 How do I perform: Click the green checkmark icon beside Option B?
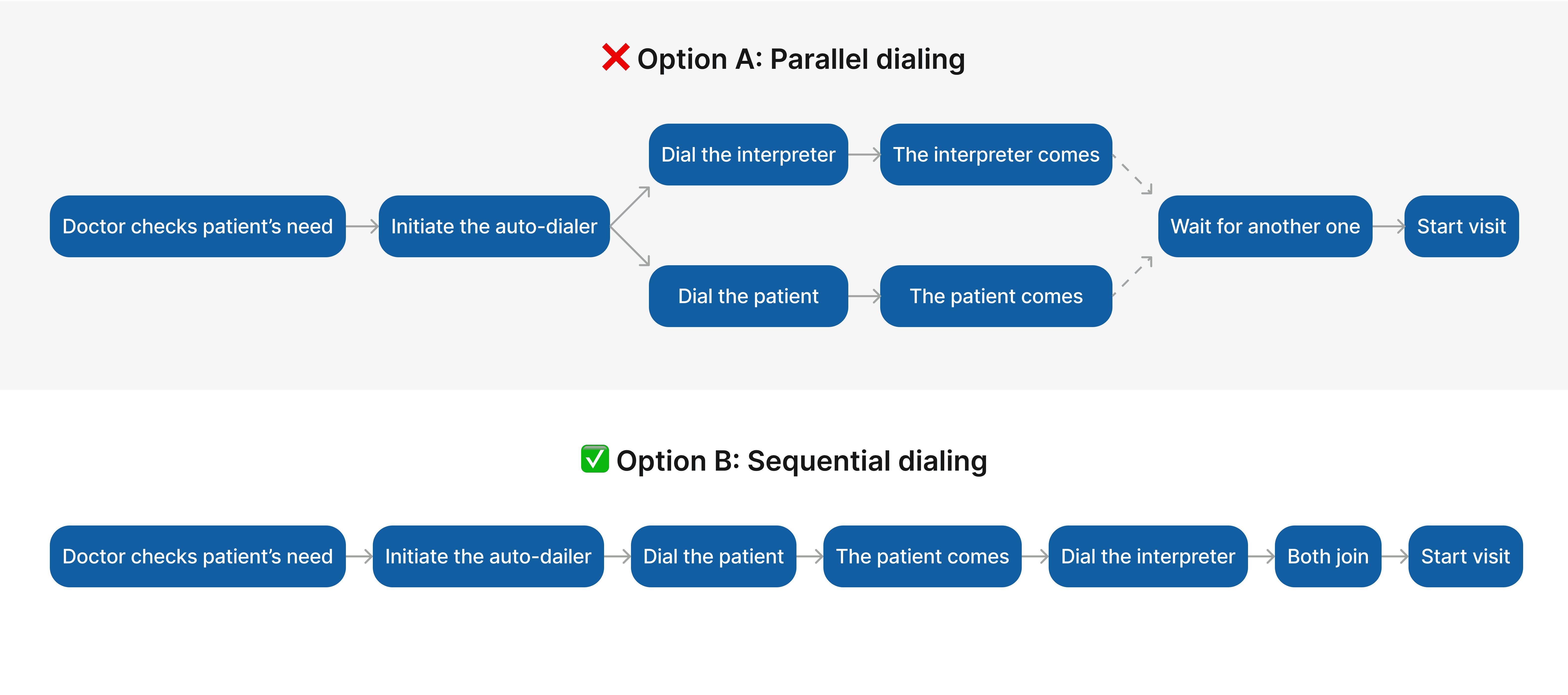pyautogui.click(x=594, y=459)
